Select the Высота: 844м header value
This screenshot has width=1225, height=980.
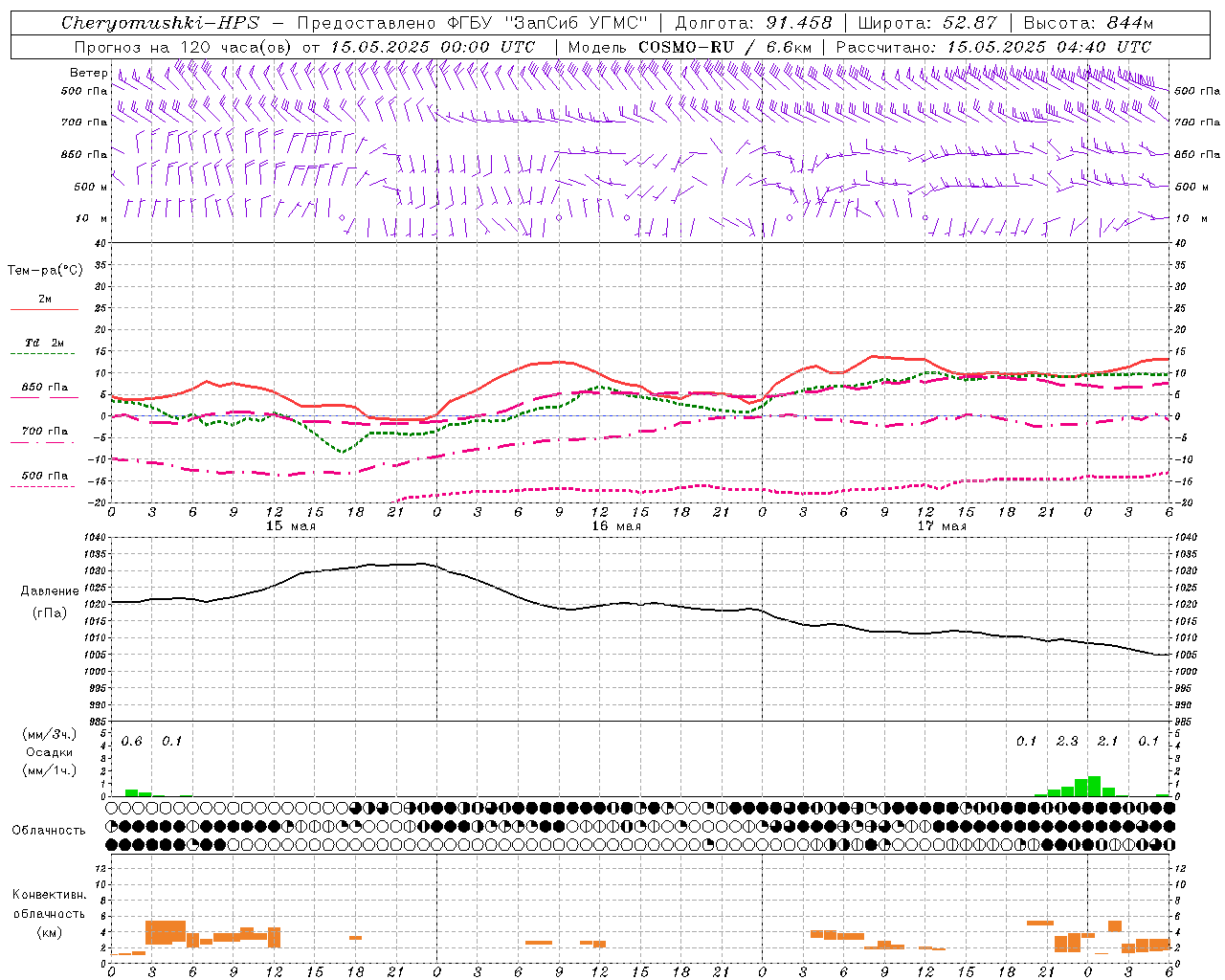click(x=1088, y=23)
